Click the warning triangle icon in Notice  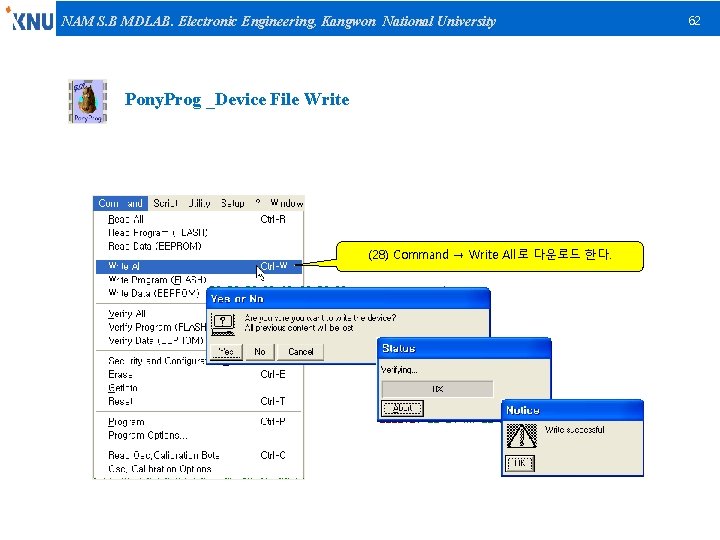[x=522, y=436]
